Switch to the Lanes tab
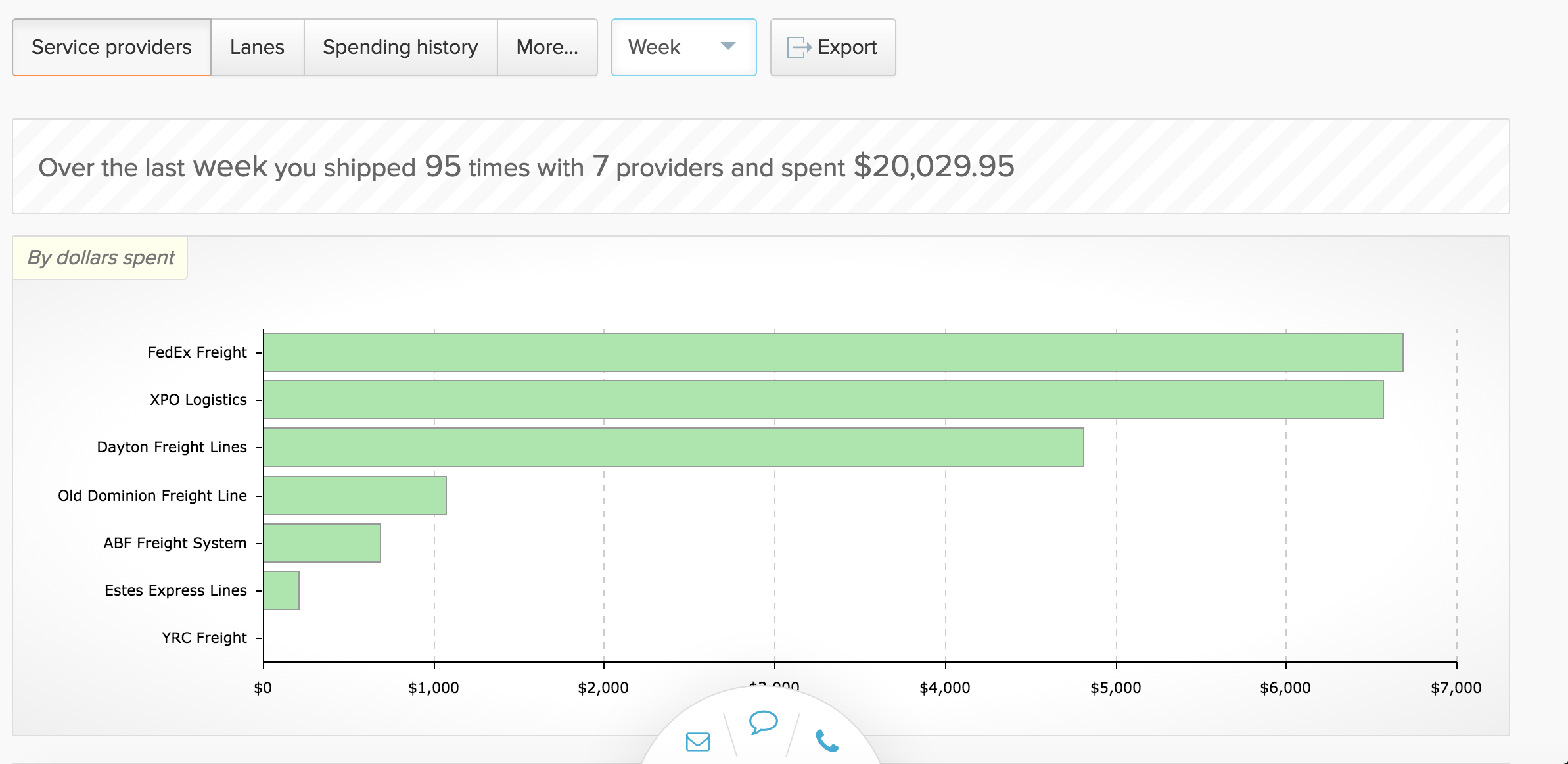This screenshot has height=764, width=1568. [x=257, y=47]
